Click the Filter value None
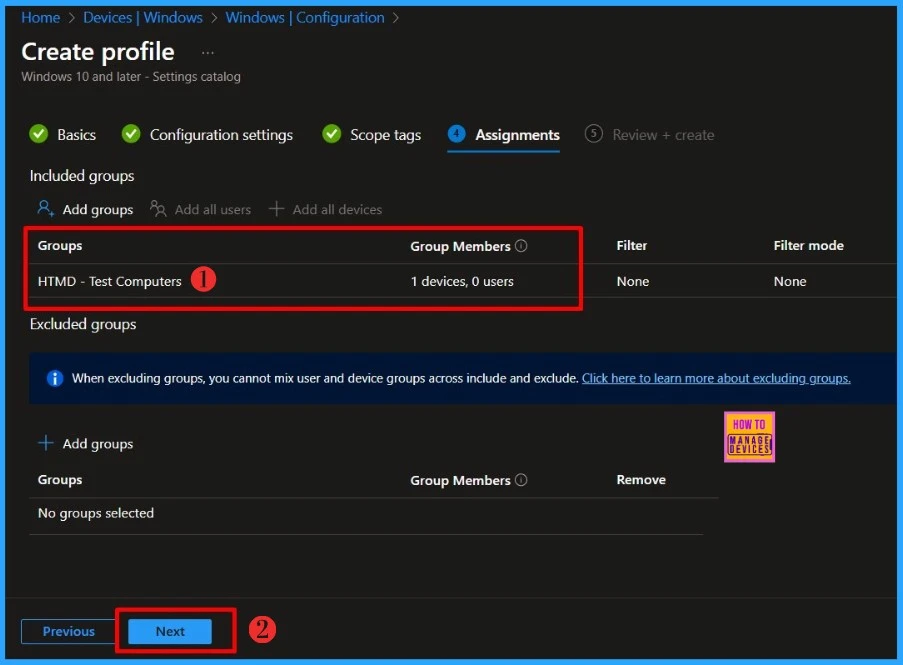This screenshot has height=665, width=903. (632, 282)
